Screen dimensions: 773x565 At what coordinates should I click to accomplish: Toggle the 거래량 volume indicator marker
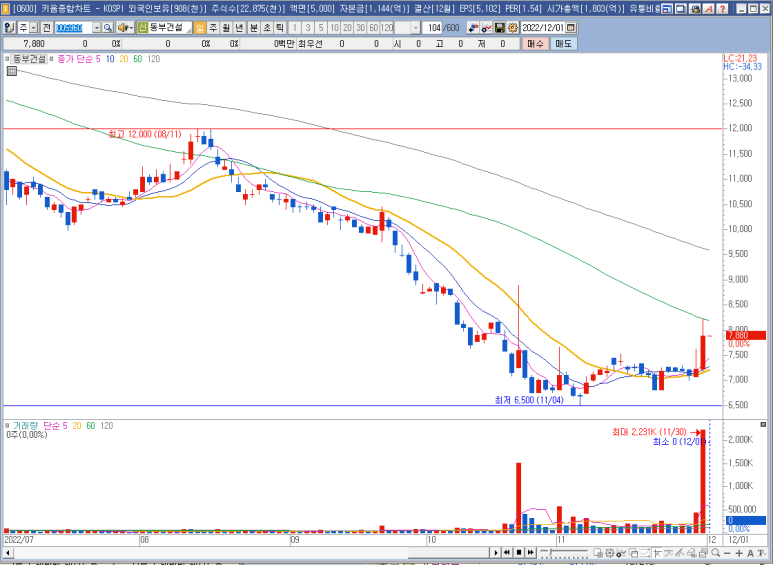pyautogui.click(x=7, y=426)
